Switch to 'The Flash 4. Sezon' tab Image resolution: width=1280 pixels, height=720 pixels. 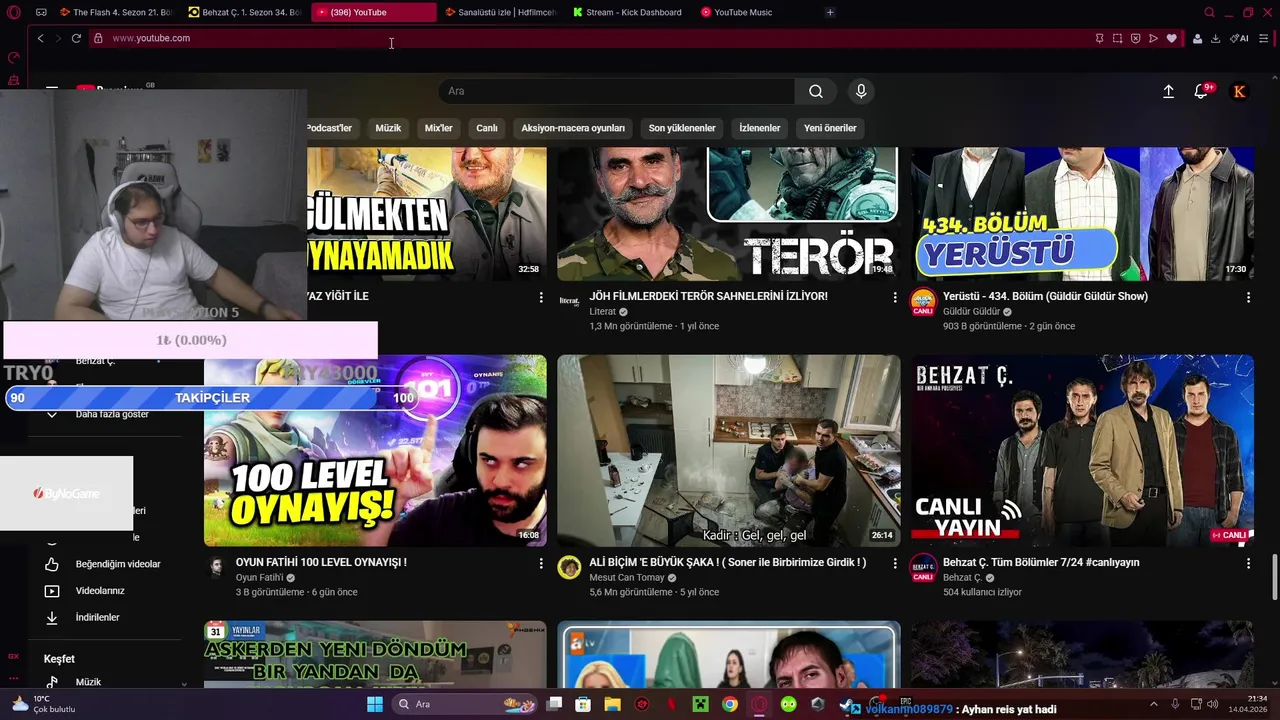117,12
